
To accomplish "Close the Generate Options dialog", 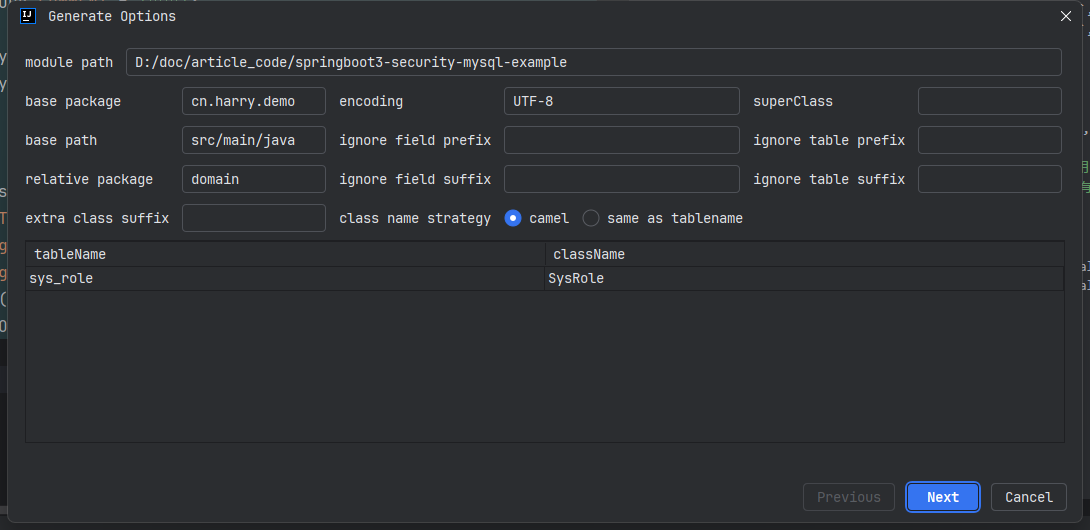I will click(1065, 16).
